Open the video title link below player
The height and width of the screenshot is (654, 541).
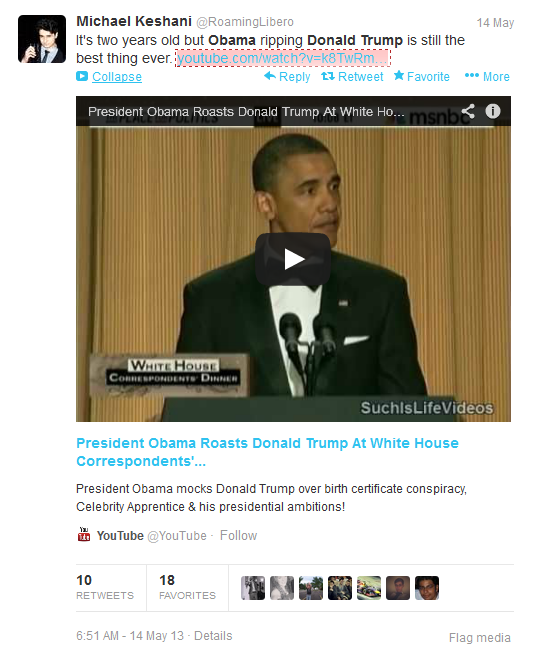(x=267, y=452)
